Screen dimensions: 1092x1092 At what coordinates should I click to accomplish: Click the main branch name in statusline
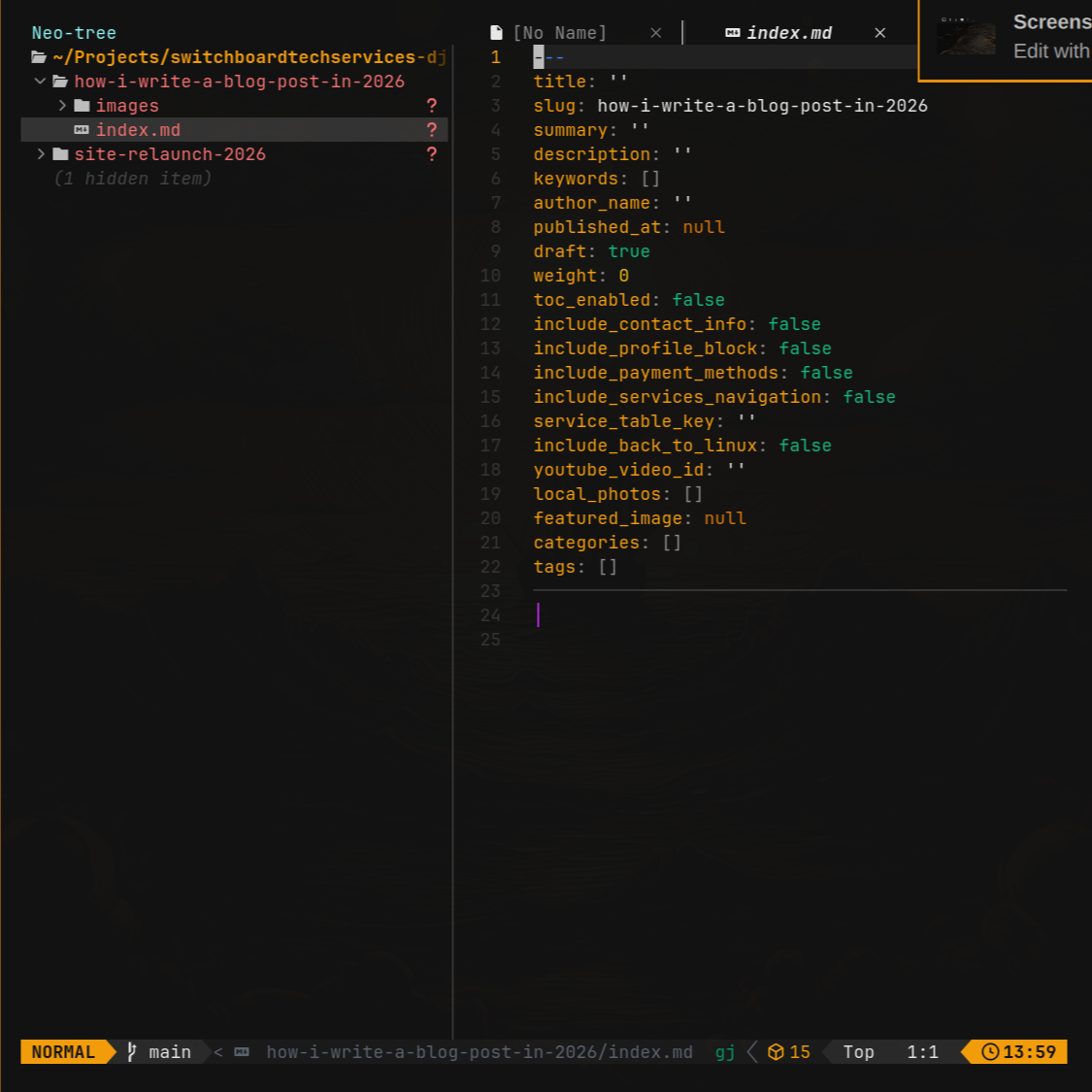coord(170,1051)
